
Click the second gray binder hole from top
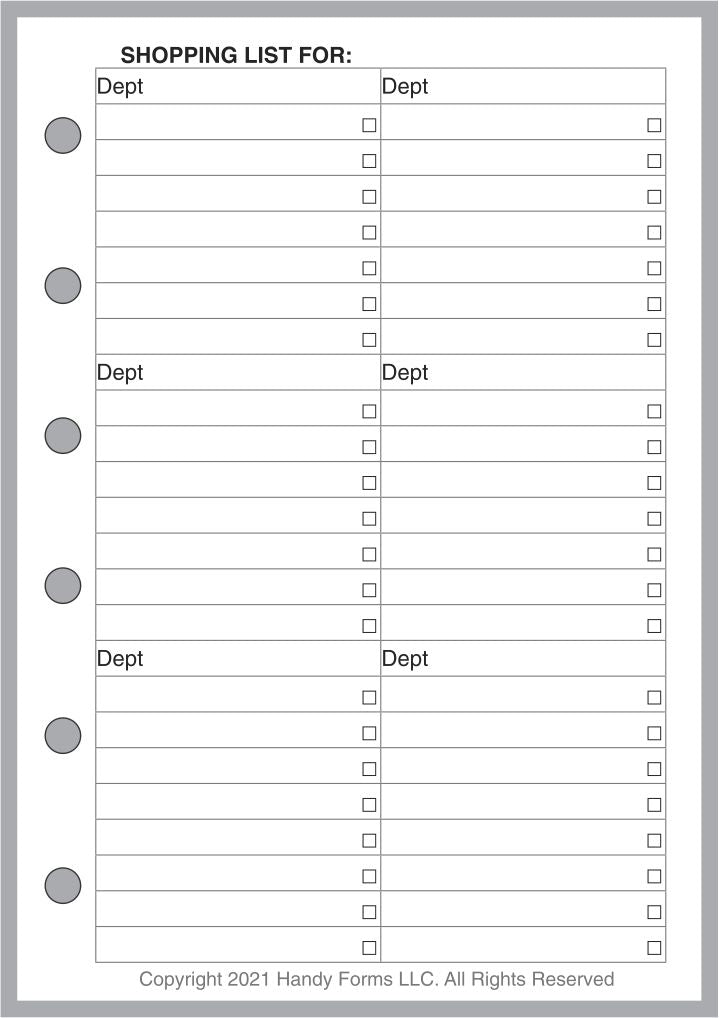tap(63, 286)
